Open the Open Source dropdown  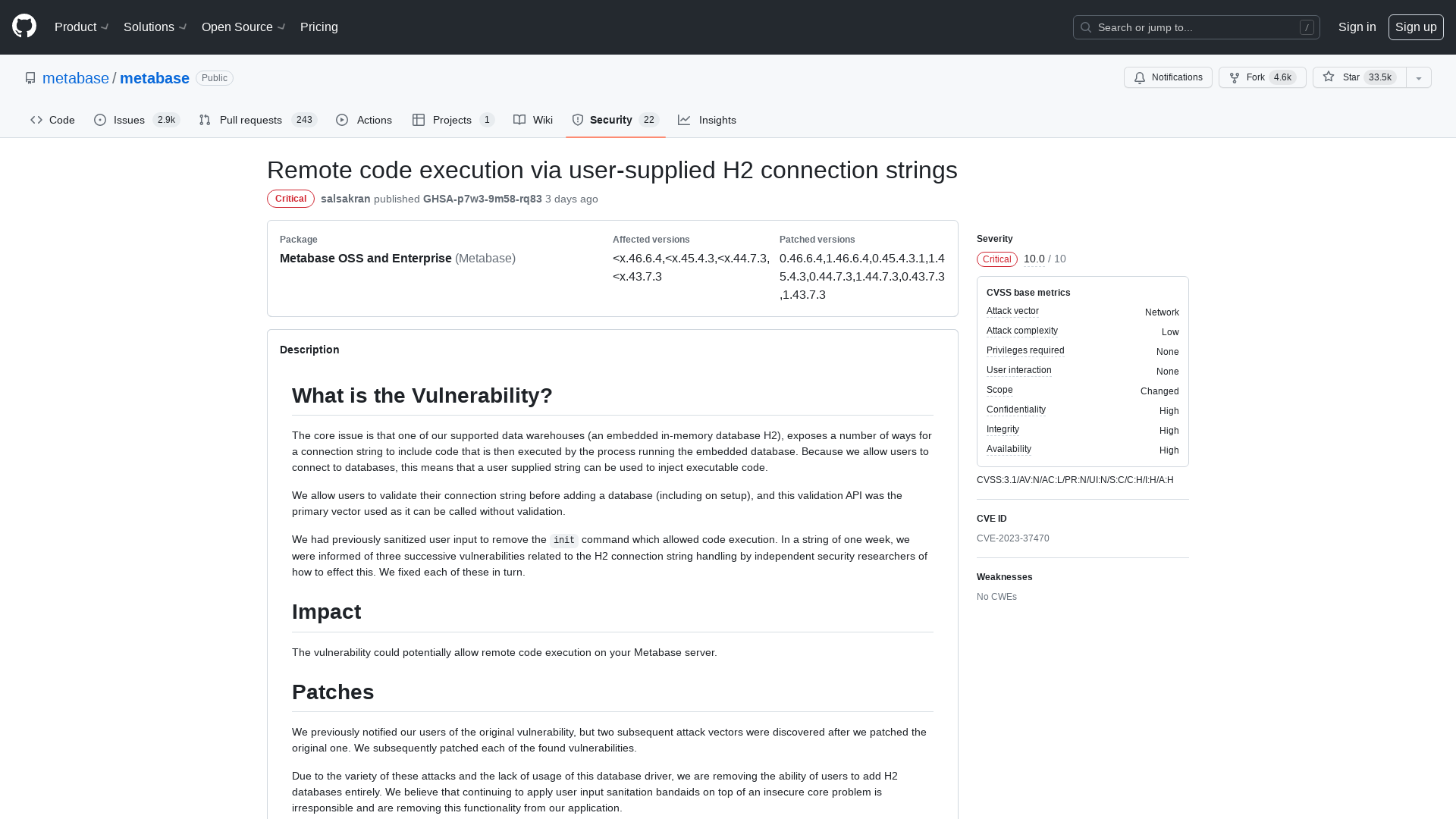click(243, 27)
